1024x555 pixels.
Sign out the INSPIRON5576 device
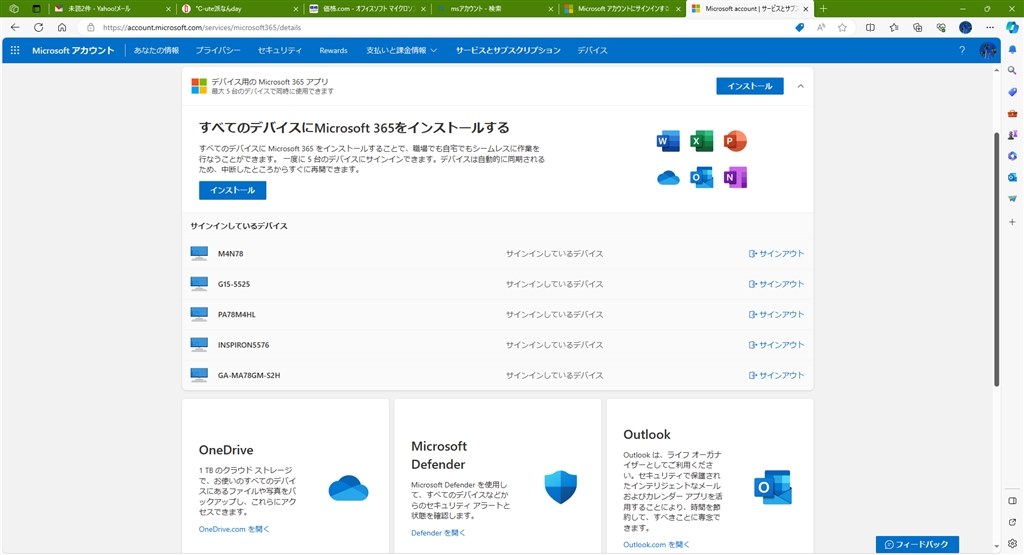[776, 345]
